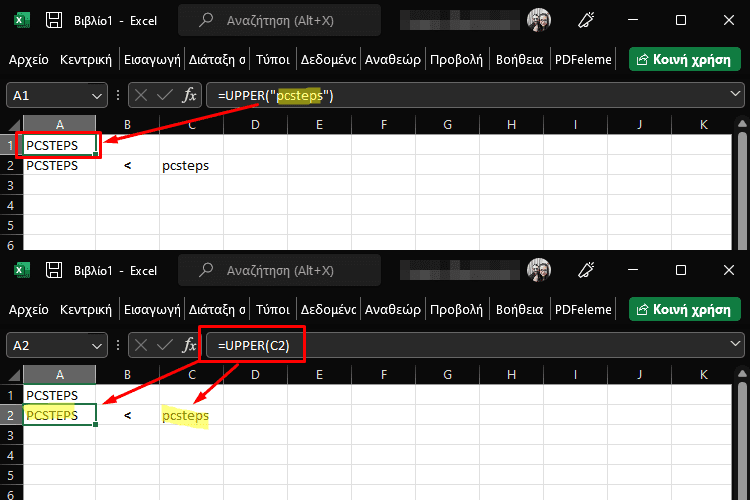The width and height of the screenshot is (750, 500).
Task: Select column D header in the top window
Action: (255, 125)
